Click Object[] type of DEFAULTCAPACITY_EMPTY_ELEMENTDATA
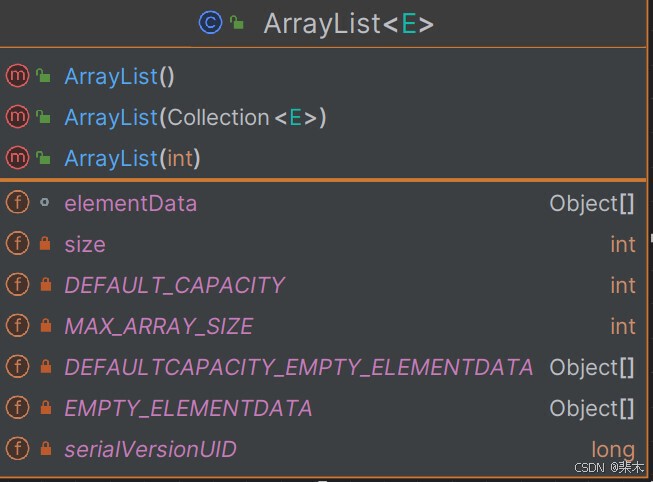The width and height of the screenshot is (653, 482). 592,368
